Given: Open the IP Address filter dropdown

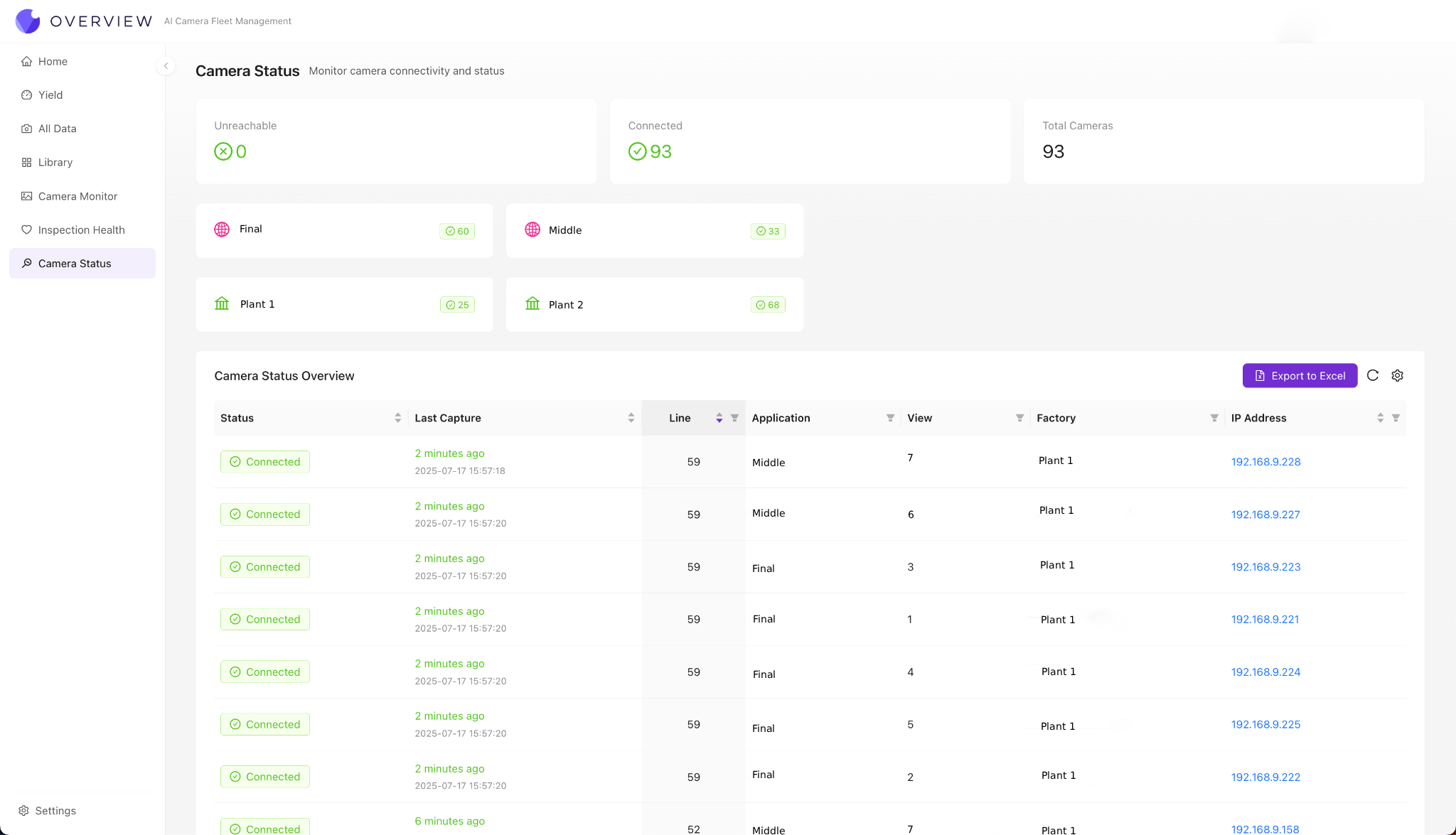Looking at the screenshot, I should click(x=1395, y=418).
